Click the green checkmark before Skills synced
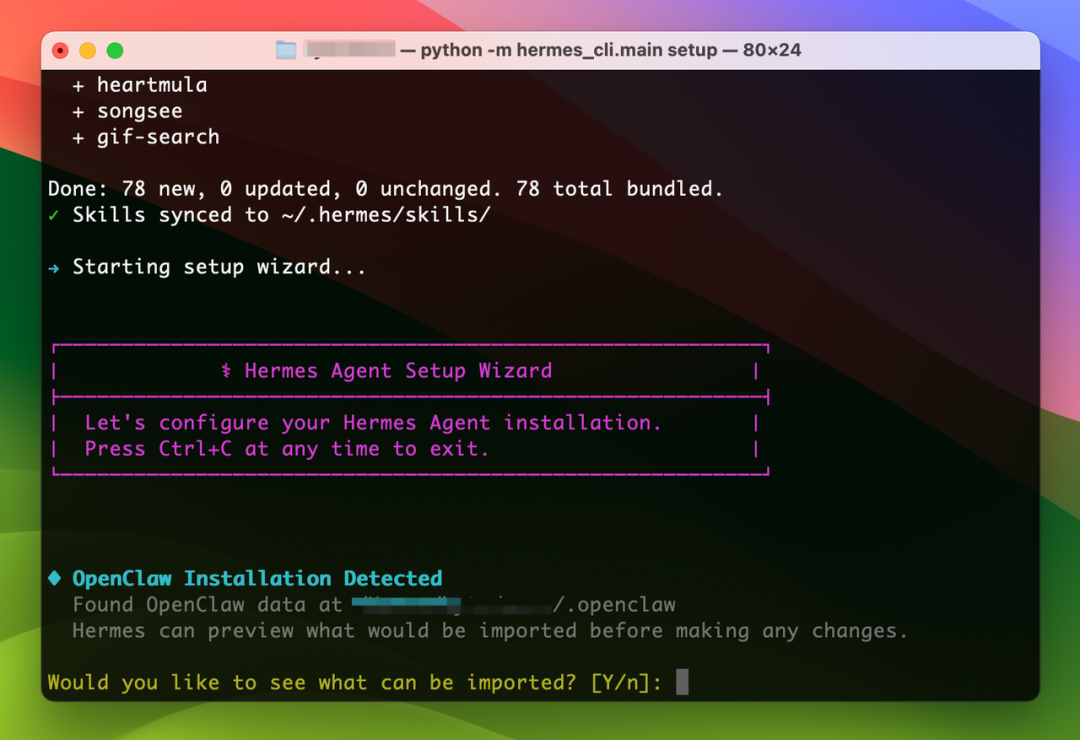The width and height of the screenshot is (1080, 740). (x=54, y=215)
